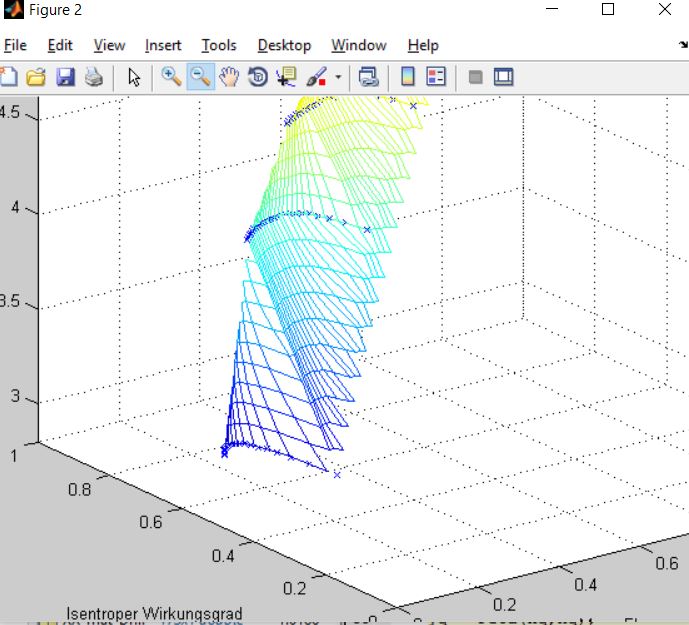Image resolution: width=689 pixels, height=625 pixels.
Task: Open the Tools menu
Action: pos(218,45)
